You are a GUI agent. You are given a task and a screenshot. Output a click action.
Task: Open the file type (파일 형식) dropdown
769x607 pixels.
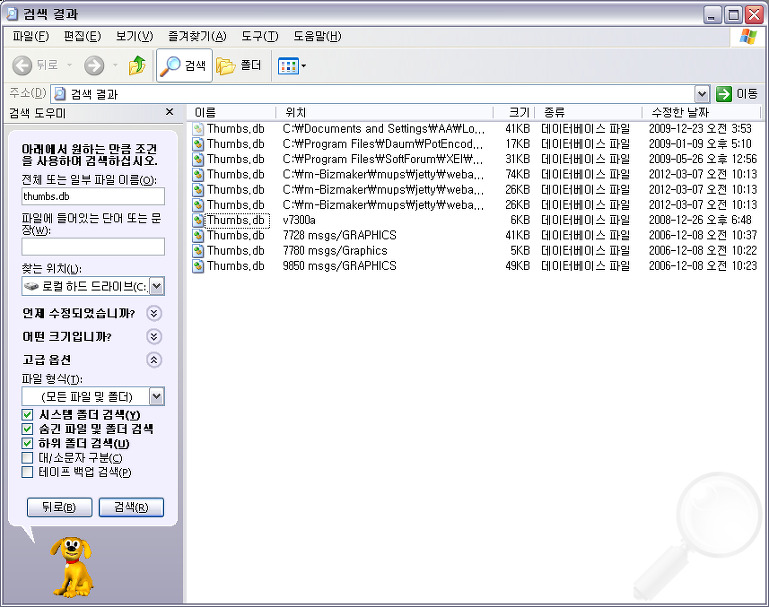pyautogui.click(x=156, y=396)
